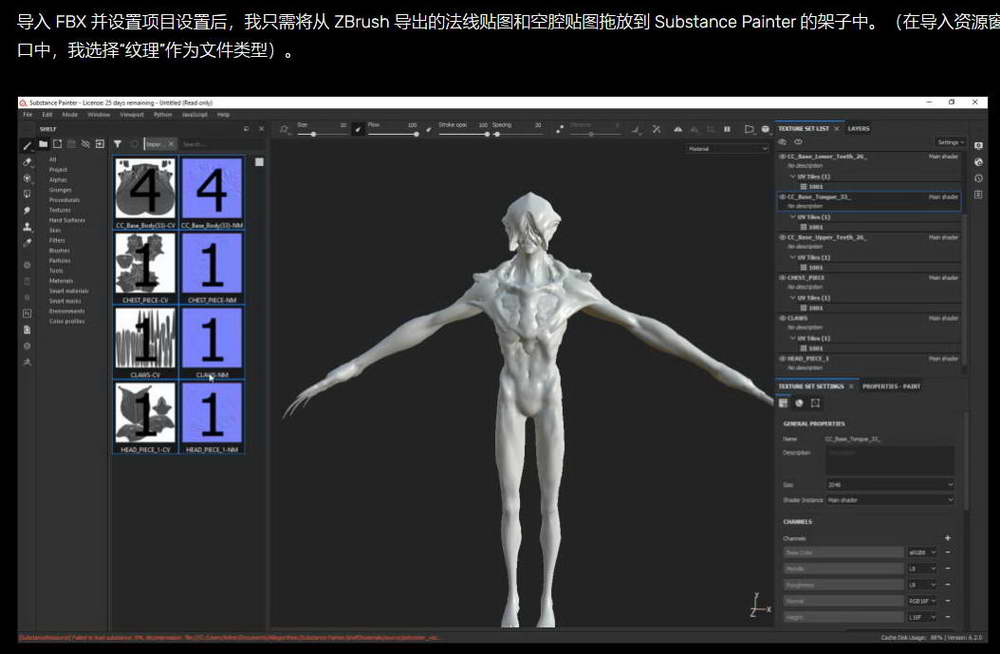Remove the Base Color channel
Image resolution: width=1000 pixels, height=654 pixels.
pos(948,553)
